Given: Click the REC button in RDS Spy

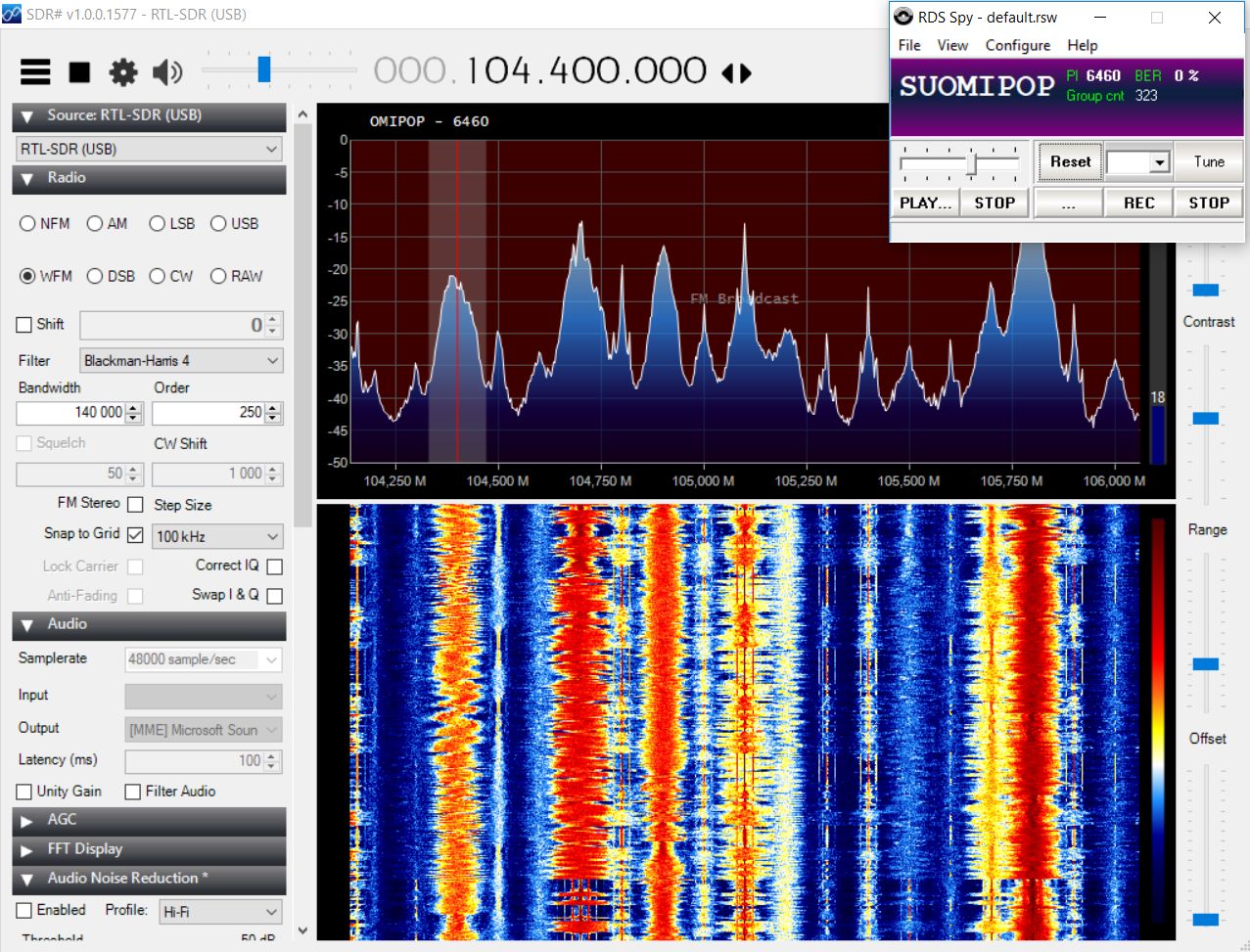Looking at the screenshot, I should pyautogui.click(x=1138, y=203).
